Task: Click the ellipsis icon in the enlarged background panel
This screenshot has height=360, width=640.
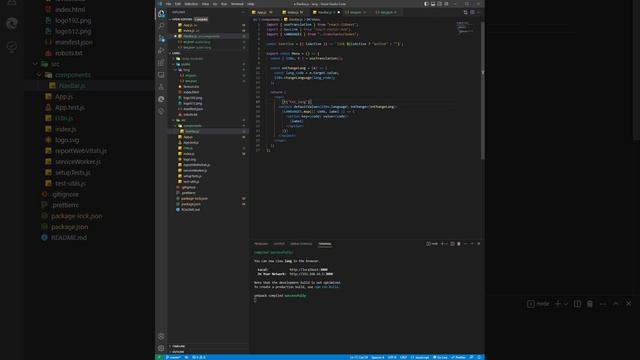Action: tap(603, 304)
